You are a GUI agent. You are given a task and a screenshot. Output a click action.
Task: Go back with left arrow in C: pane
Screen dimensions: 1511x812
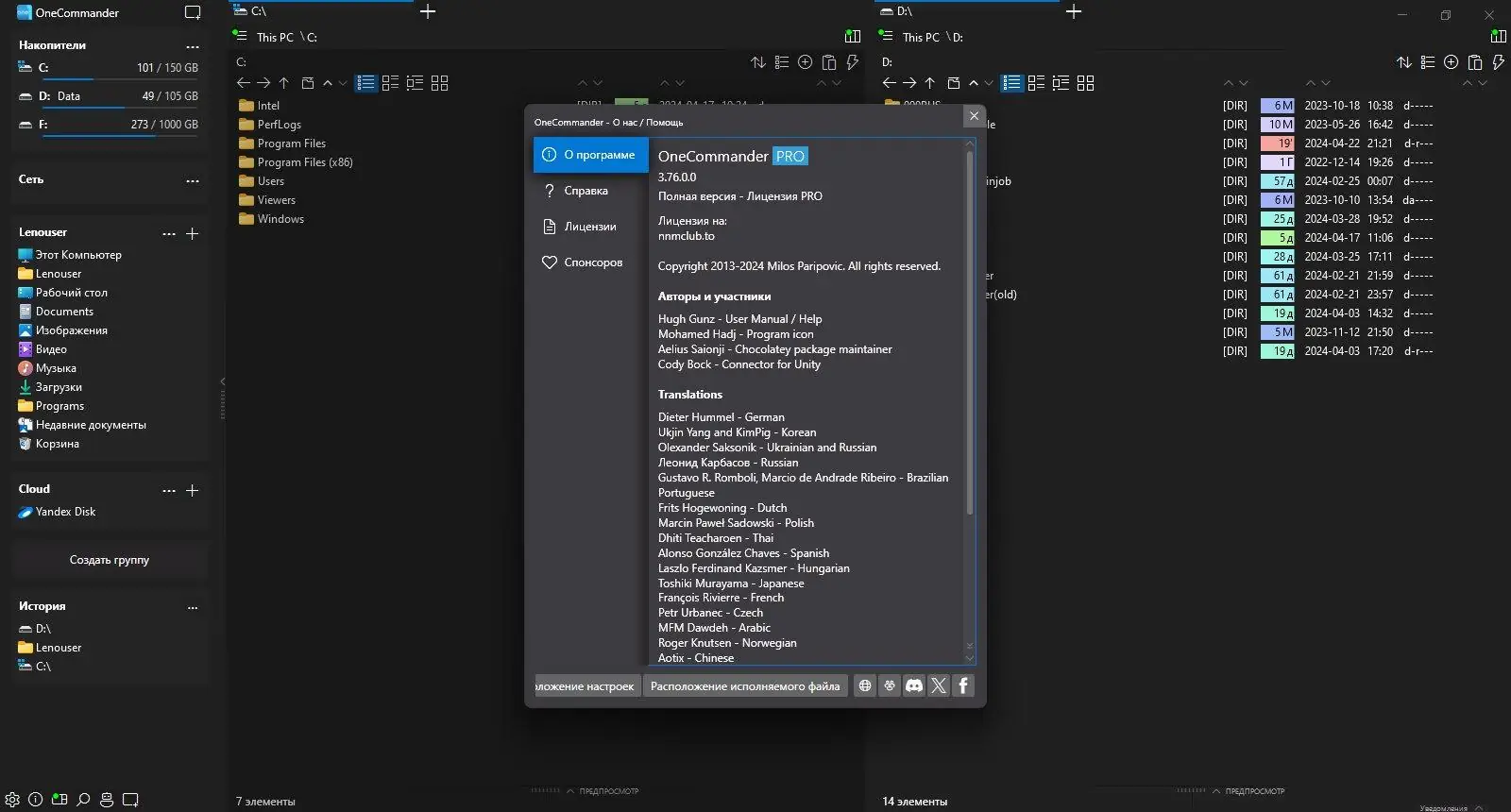tap(243, 83)
